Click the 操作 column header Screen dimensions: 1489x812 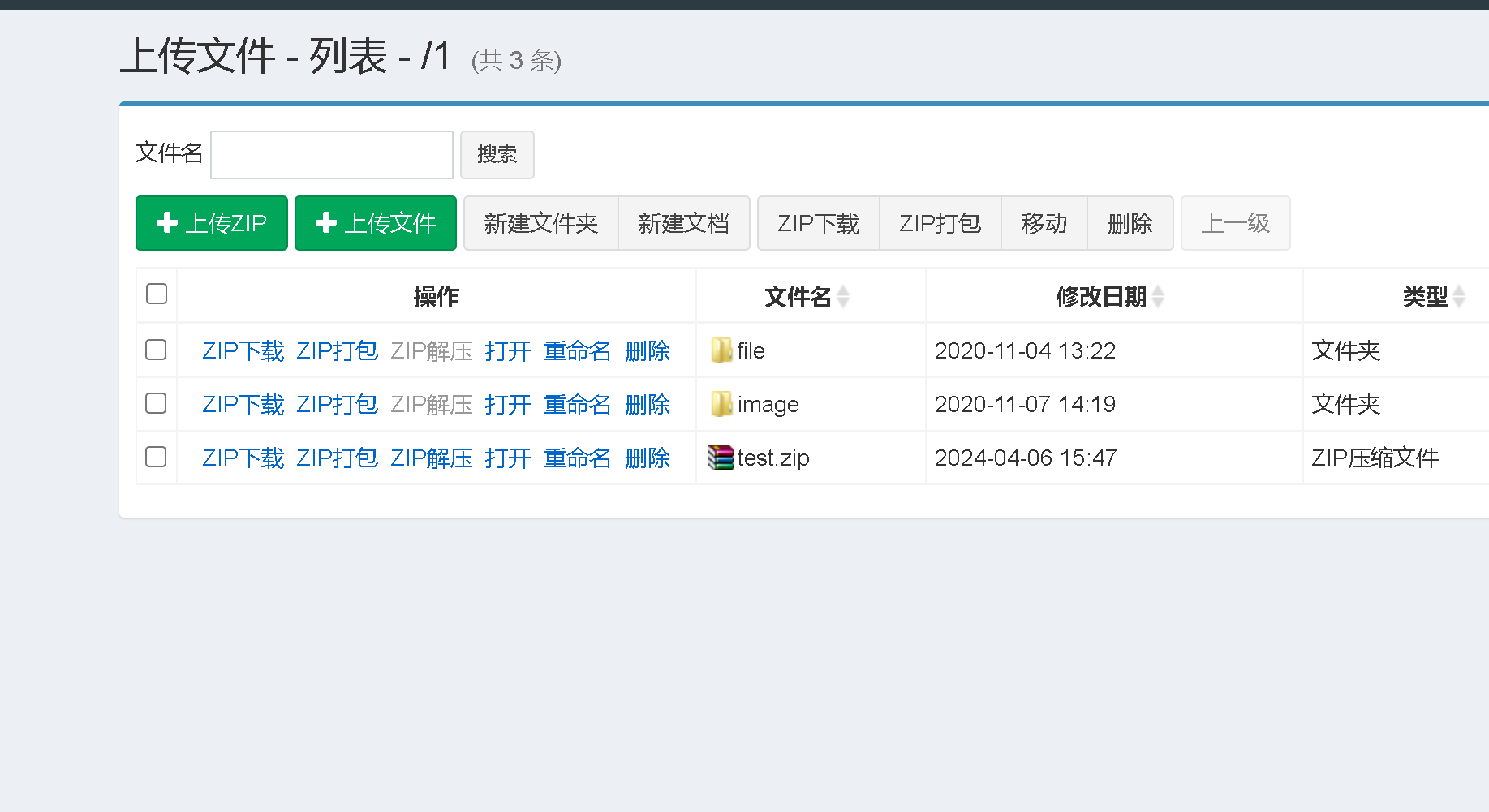point(437,297)
